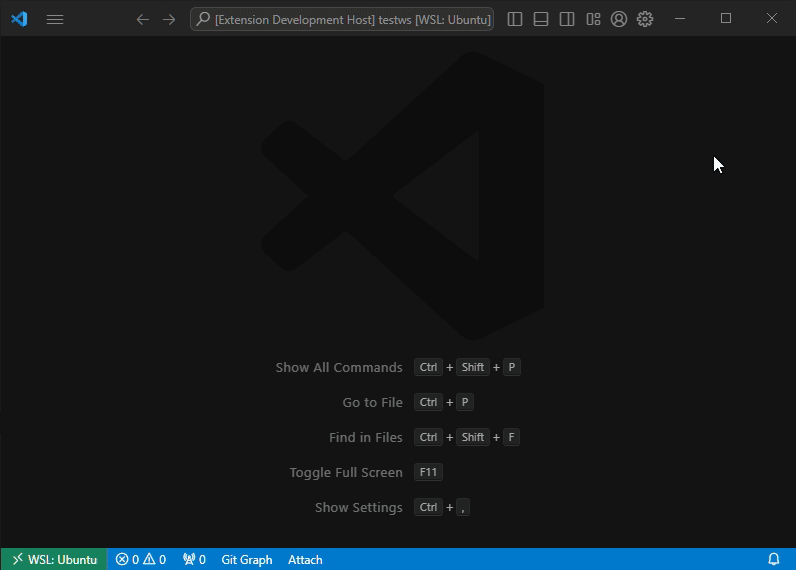
Task: Open Git Graph from the status bar
Action: [x=247, y=559]
